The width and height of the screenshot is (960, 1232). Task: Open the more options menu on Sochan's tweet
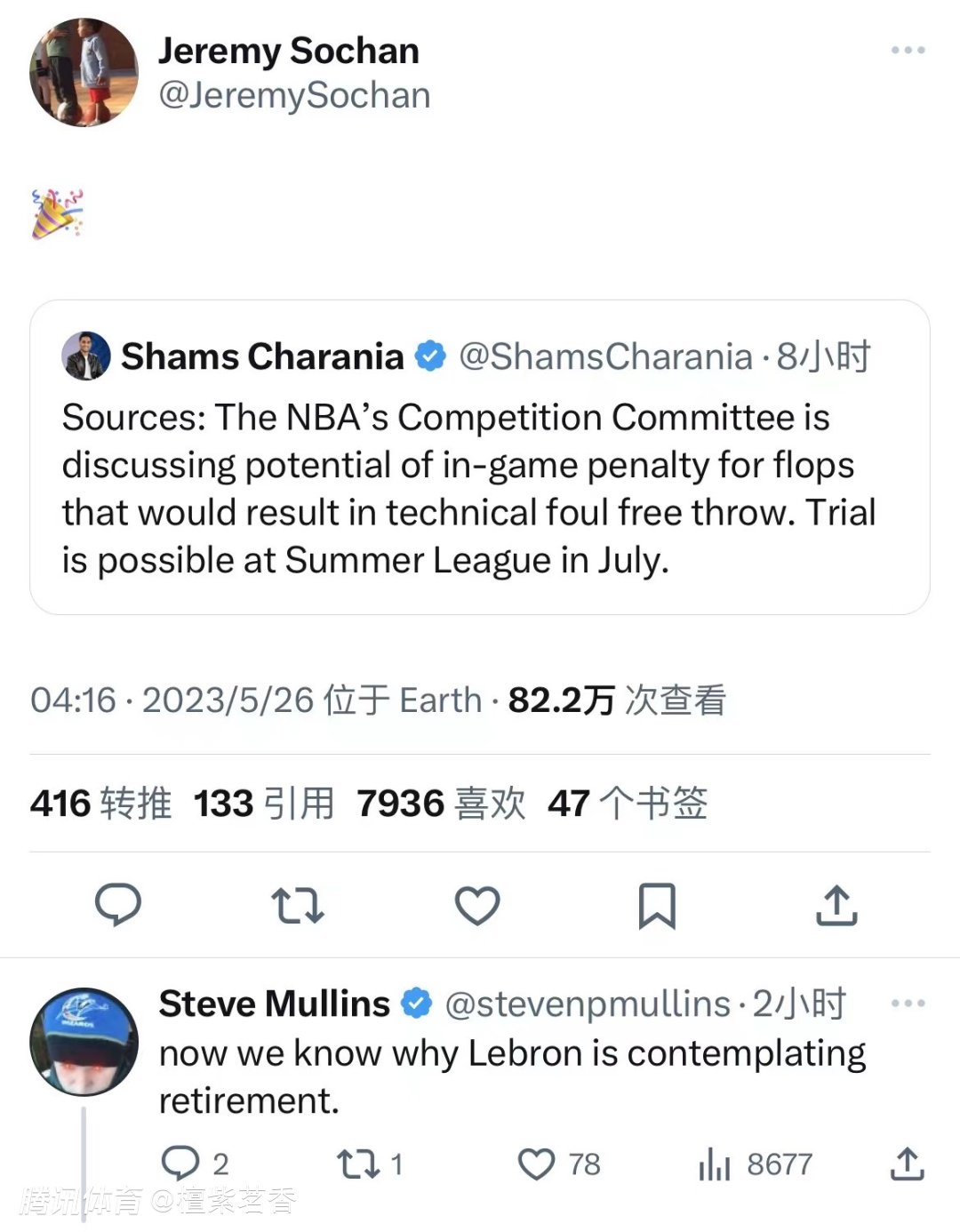(x=908, y=51)
